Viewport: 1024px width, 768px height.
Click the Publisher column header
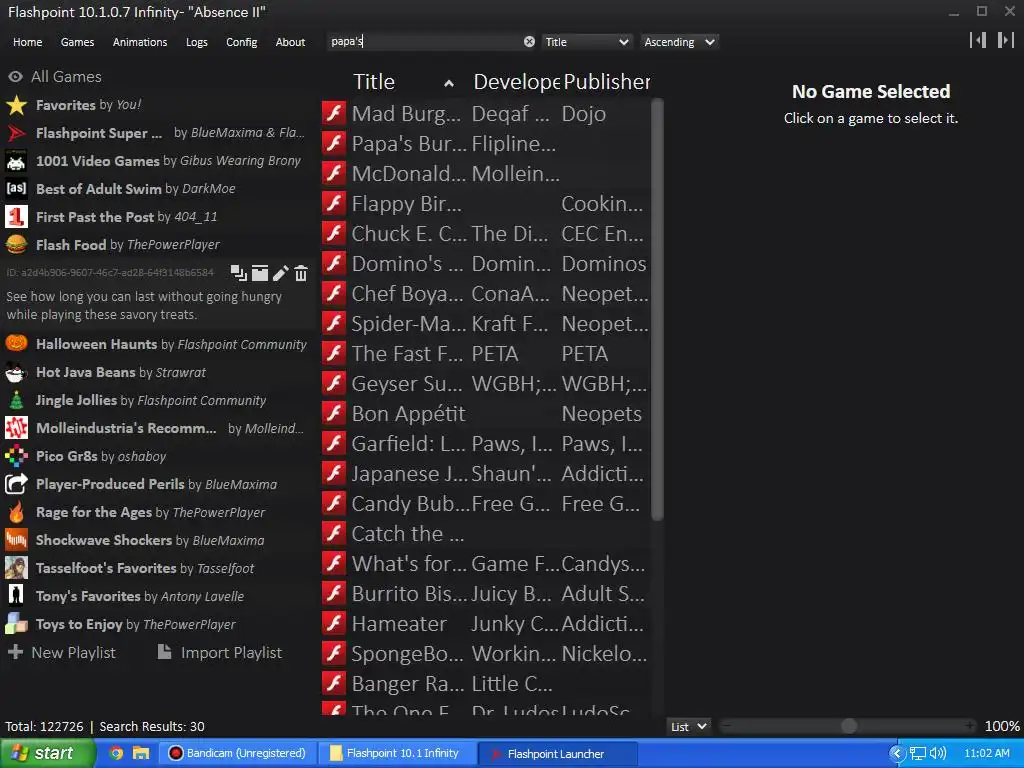point(606,82)
